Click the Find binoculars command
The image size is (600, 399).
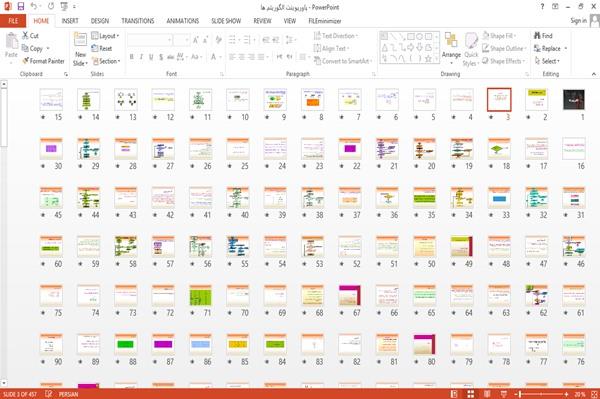click(543, 36)
